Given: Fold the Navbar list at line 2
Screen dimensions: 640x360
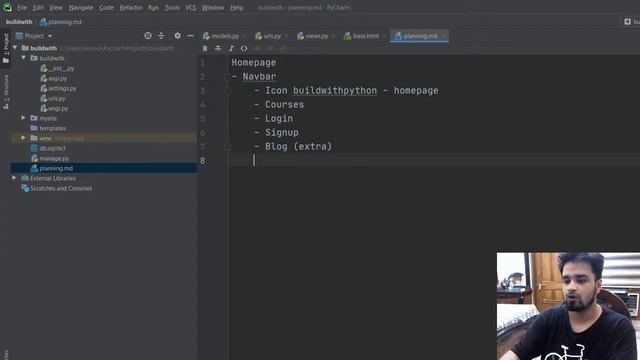Looking at the screenshot, I should pyautogui.click(x=228, y=76).
